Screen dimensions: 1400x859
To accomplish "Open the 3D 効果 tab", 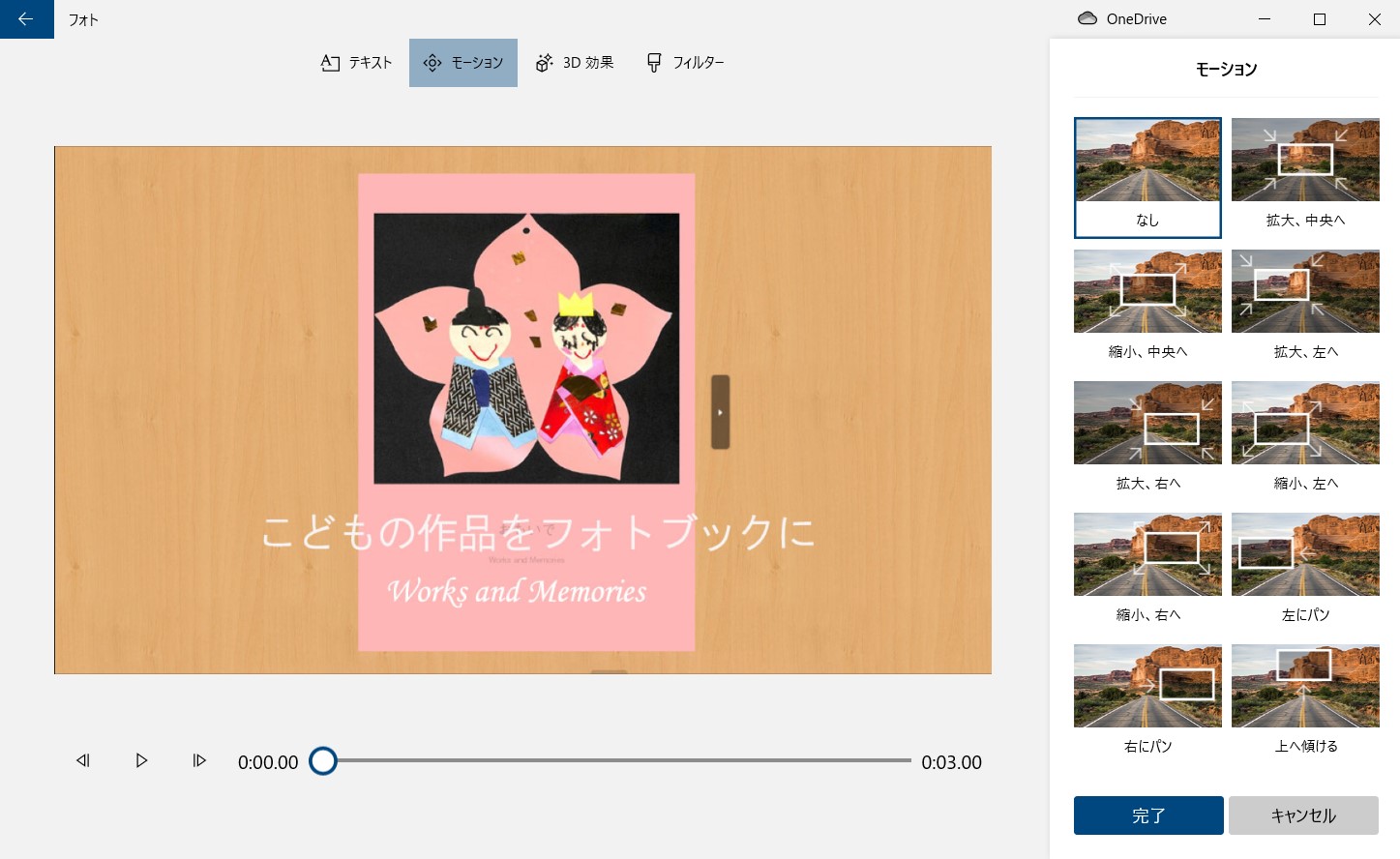I will pos(575,63).
